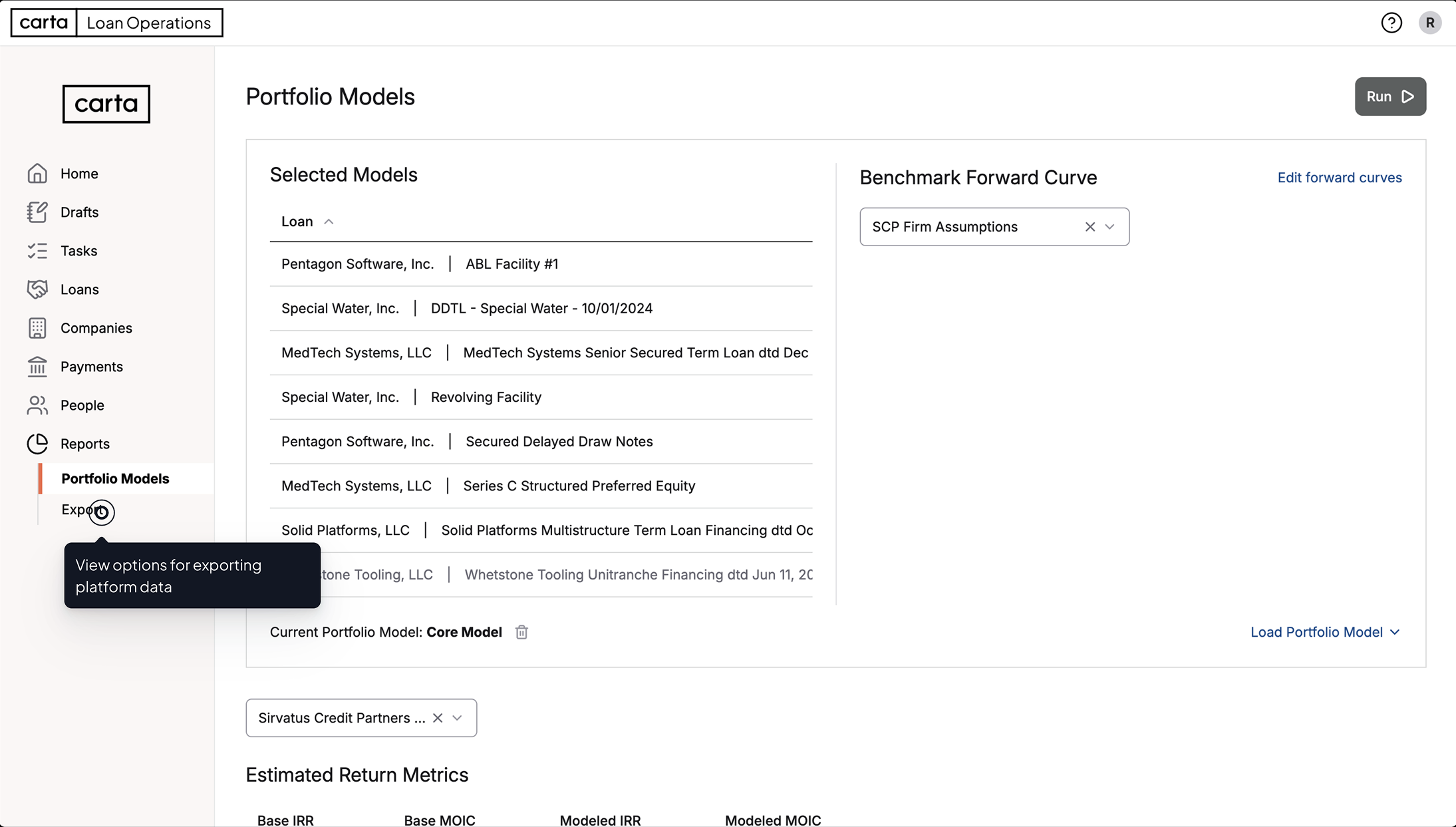Click the Run button
This screenshot has height=827, width=1456.
point(1390,96)
